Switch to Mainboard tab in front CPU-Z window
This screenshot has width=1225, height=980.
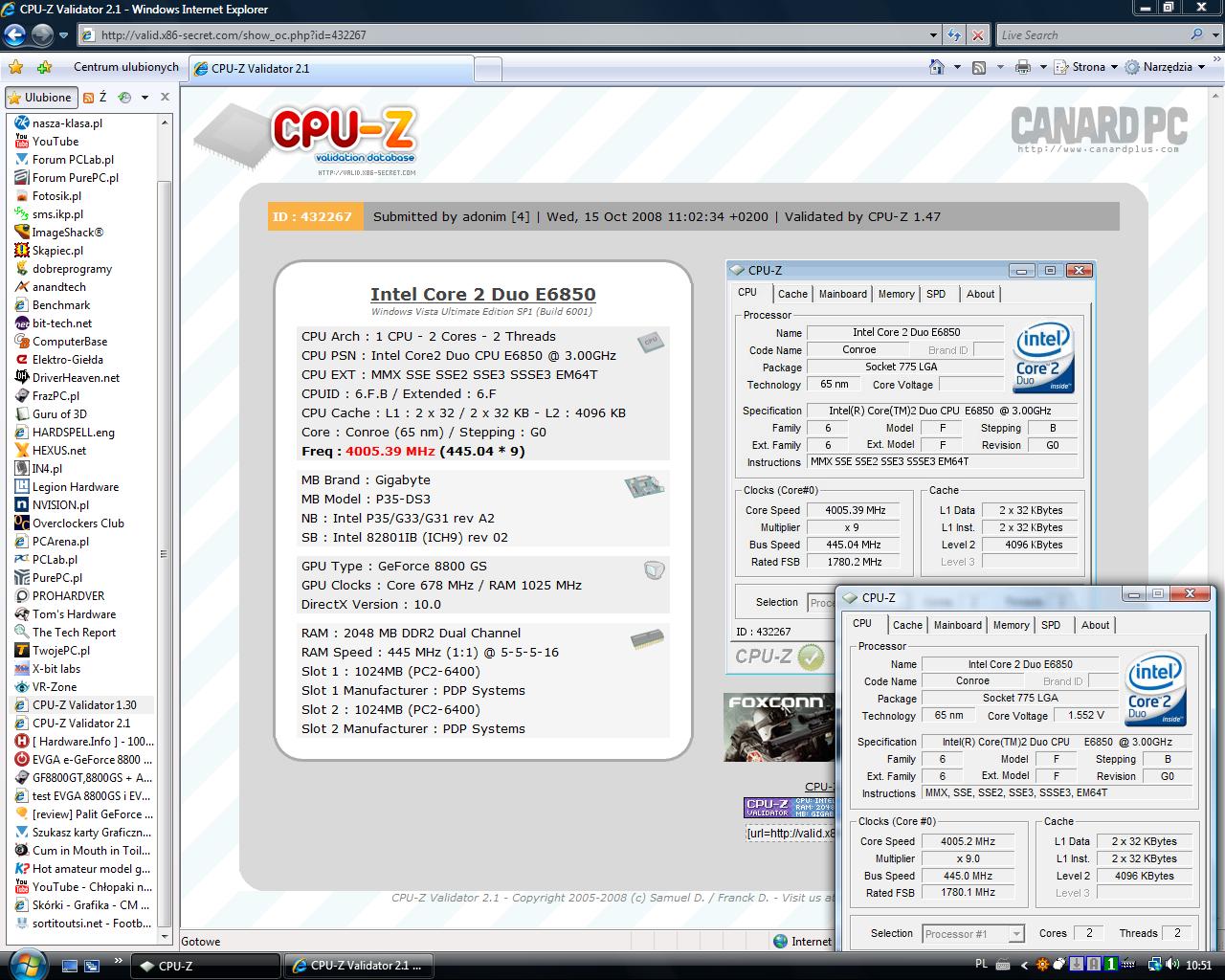click(958, 625)
